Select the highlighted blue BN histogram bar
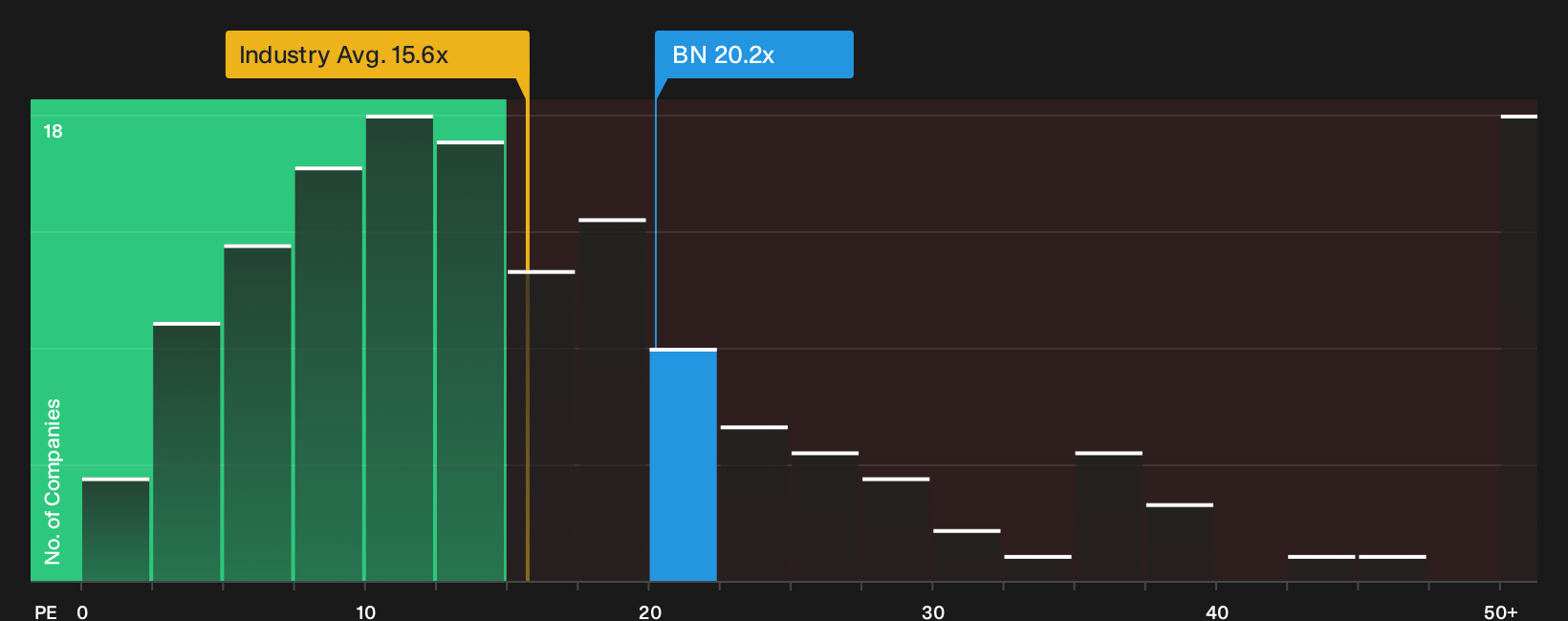Screen dimensions: 1568x621 [x=683, y=464]
